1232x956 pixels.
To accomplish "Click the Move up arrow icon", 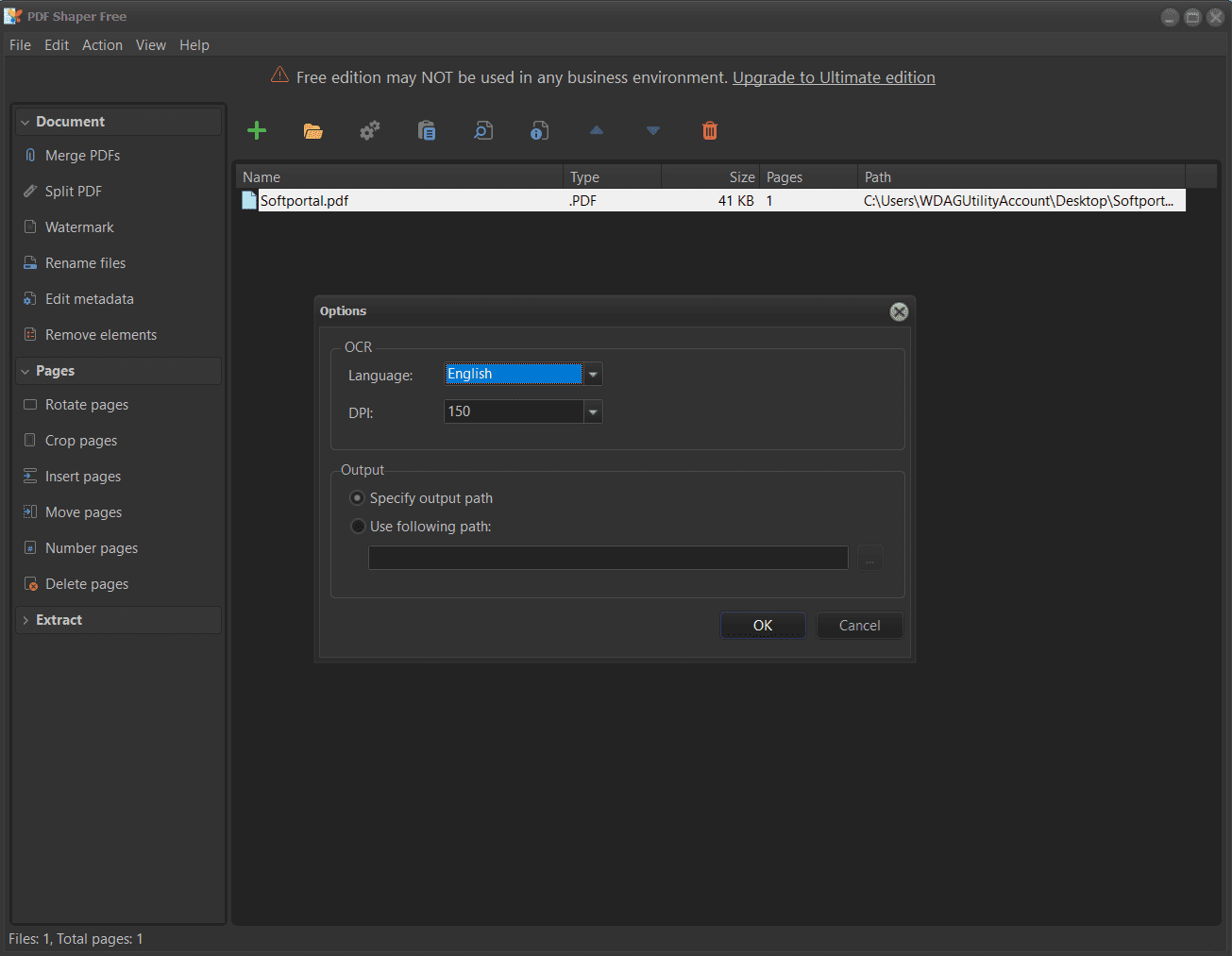I will (597, 131).
